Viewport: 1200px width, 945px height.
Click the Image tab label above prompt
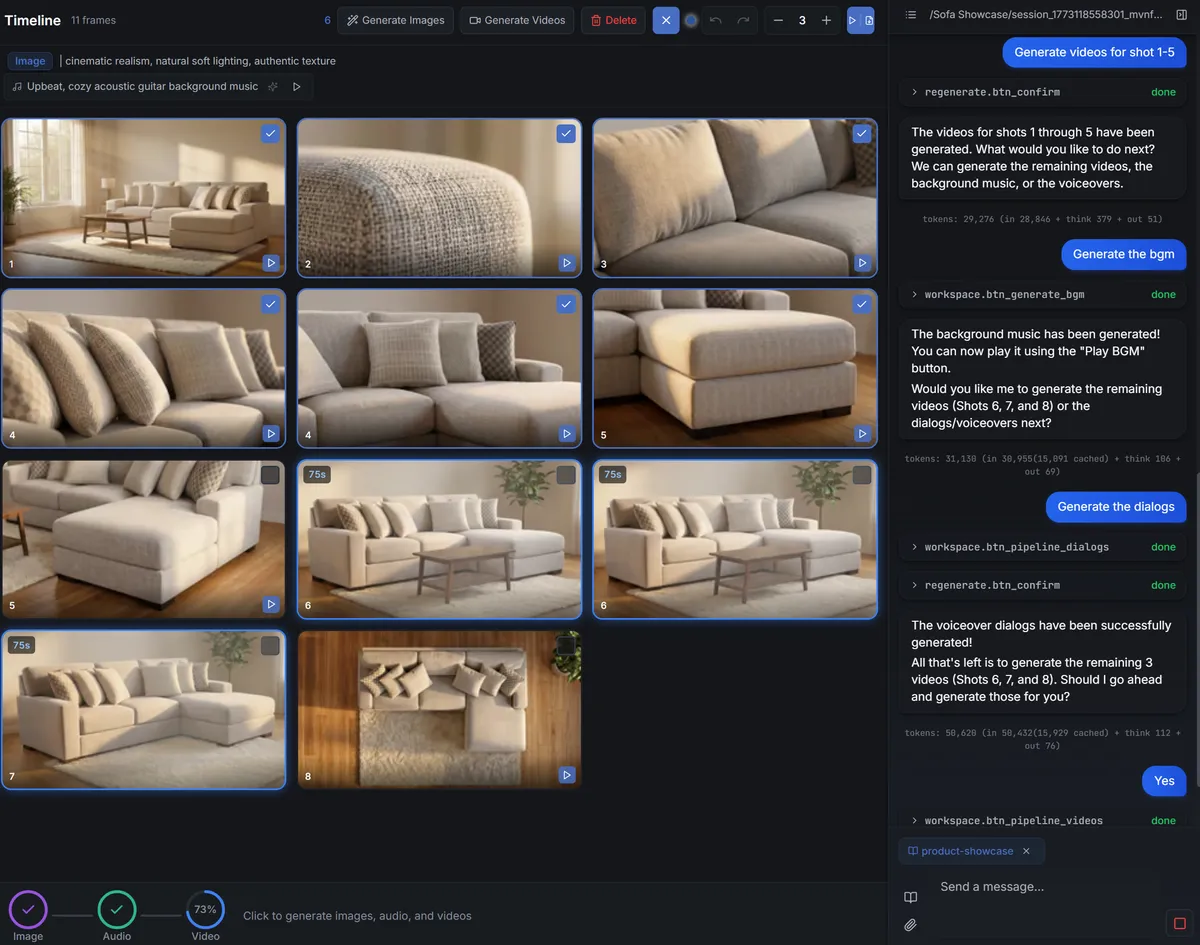pyautogui.click(x=30, y=61)
